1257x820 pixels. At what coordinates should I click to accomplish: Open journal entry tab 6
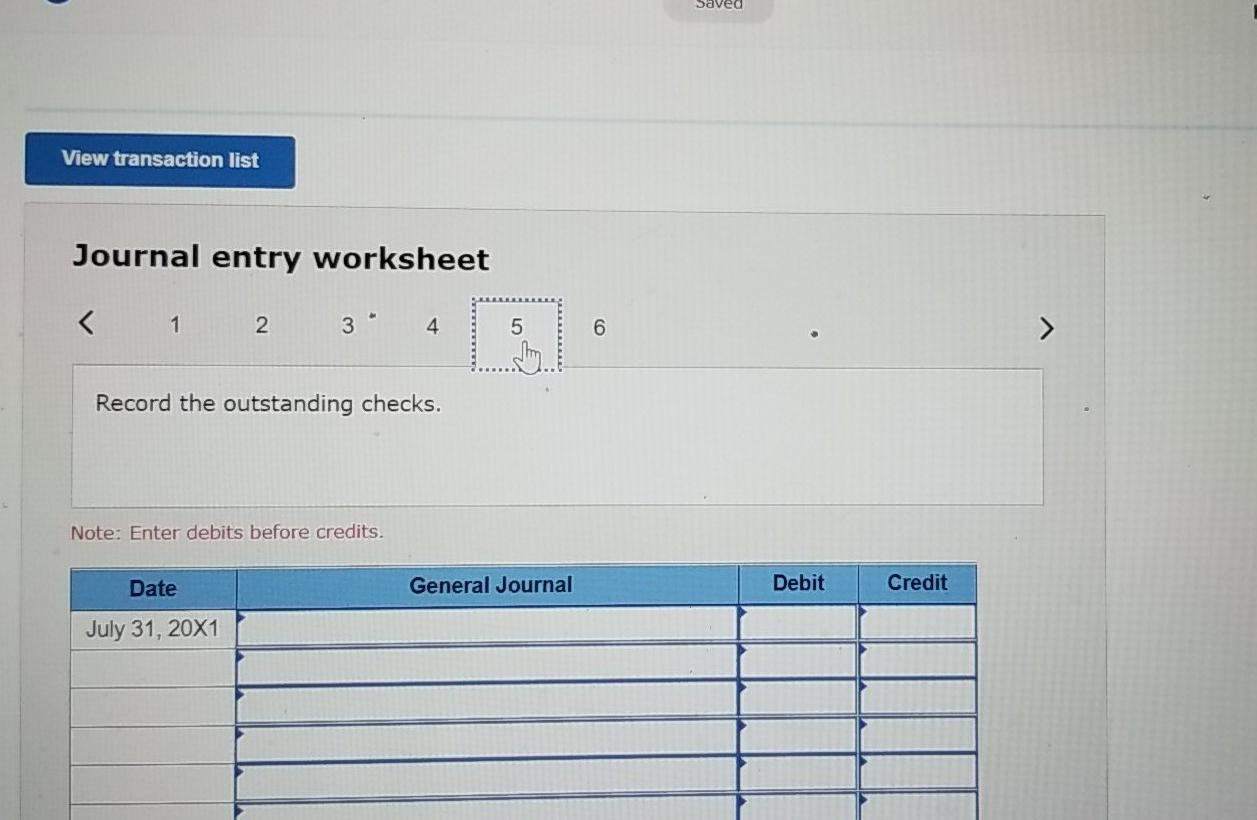pos(599,327)
